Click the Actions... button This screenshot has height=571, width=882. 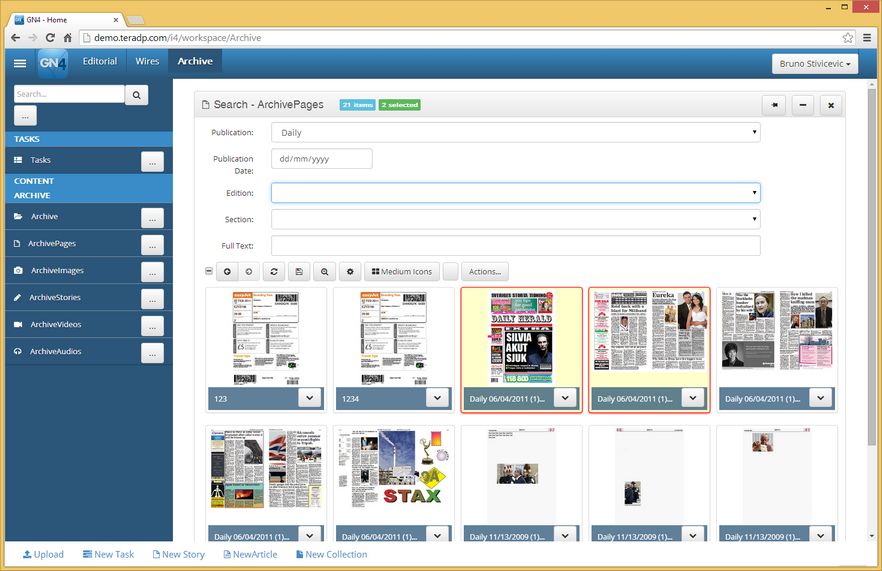pyautogui.click(x=485, y=272)
